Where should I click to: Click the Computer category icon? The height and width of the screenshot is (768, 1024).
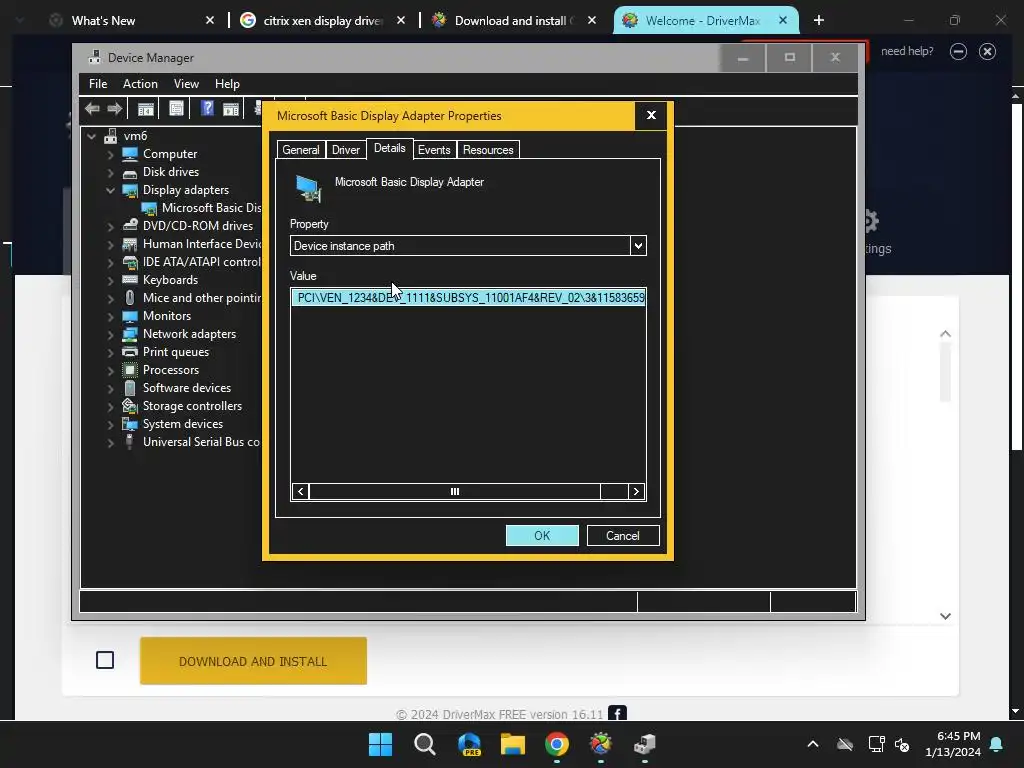click(x=130, y=154)
